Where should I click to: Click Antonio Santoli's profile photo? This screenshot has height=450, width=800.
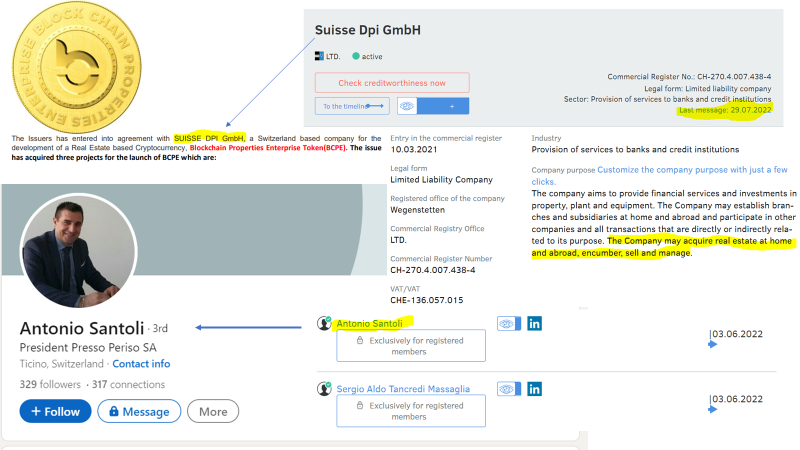tap(78, 251)
